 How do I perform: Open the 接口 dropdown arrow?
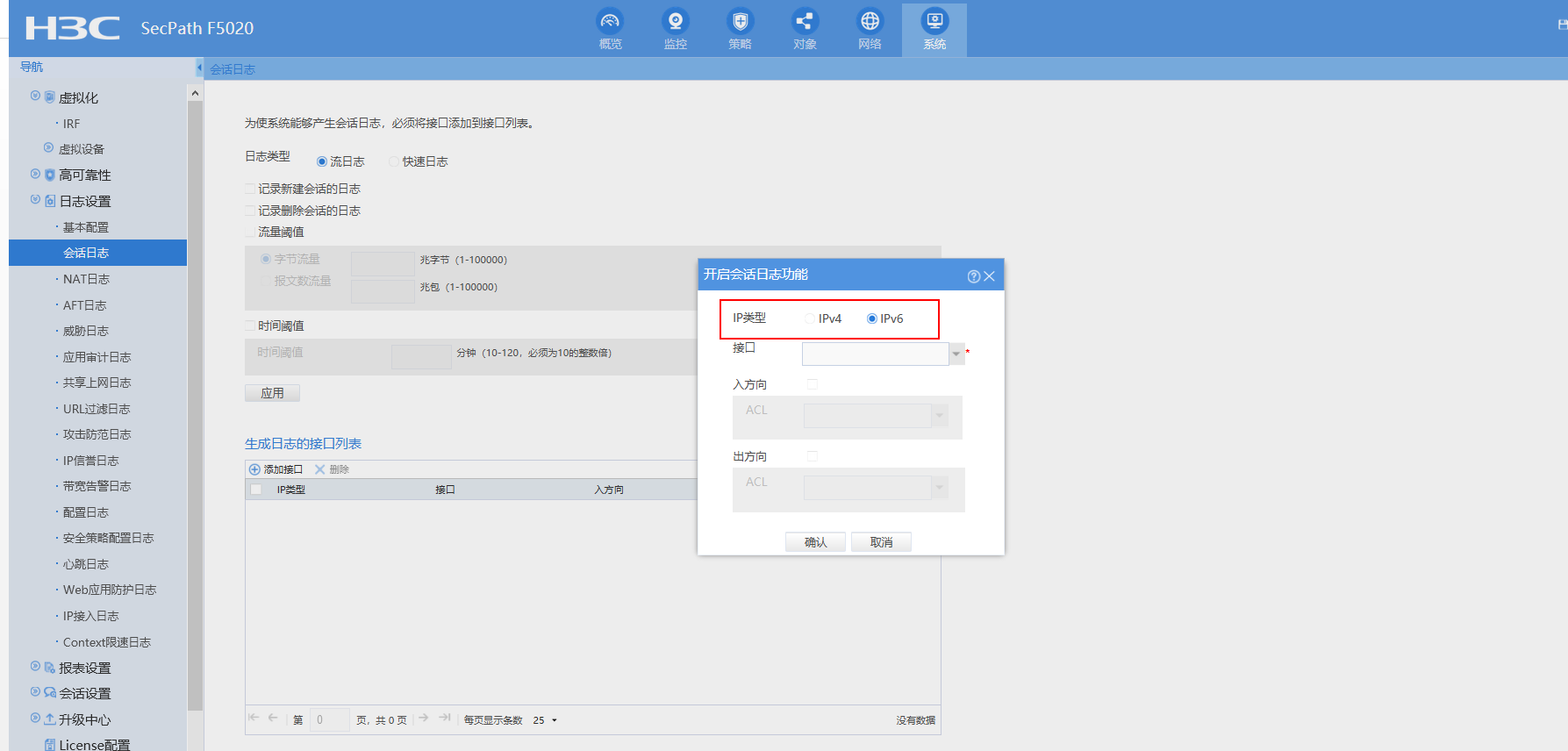956,354
